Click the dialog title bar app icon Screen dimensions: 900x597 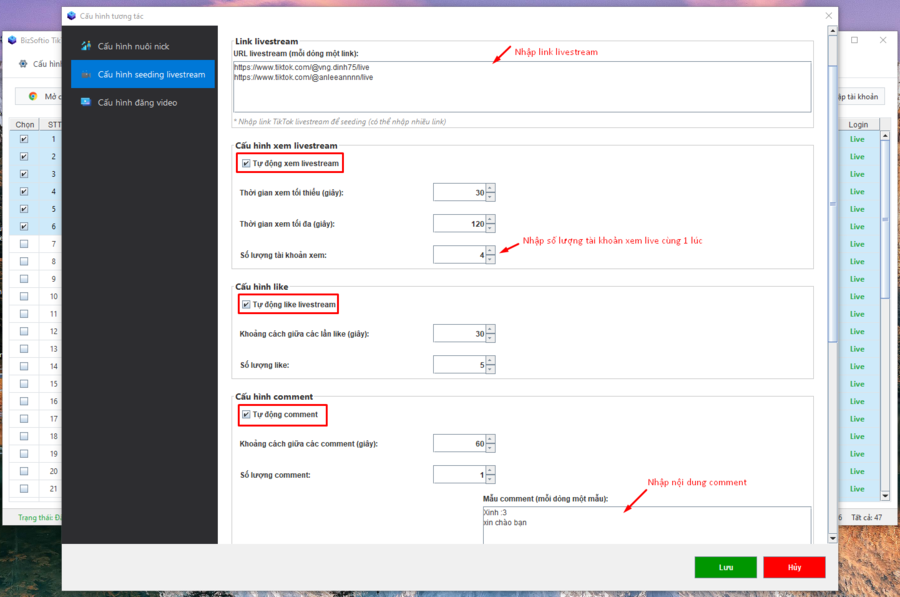coord(71,15)
